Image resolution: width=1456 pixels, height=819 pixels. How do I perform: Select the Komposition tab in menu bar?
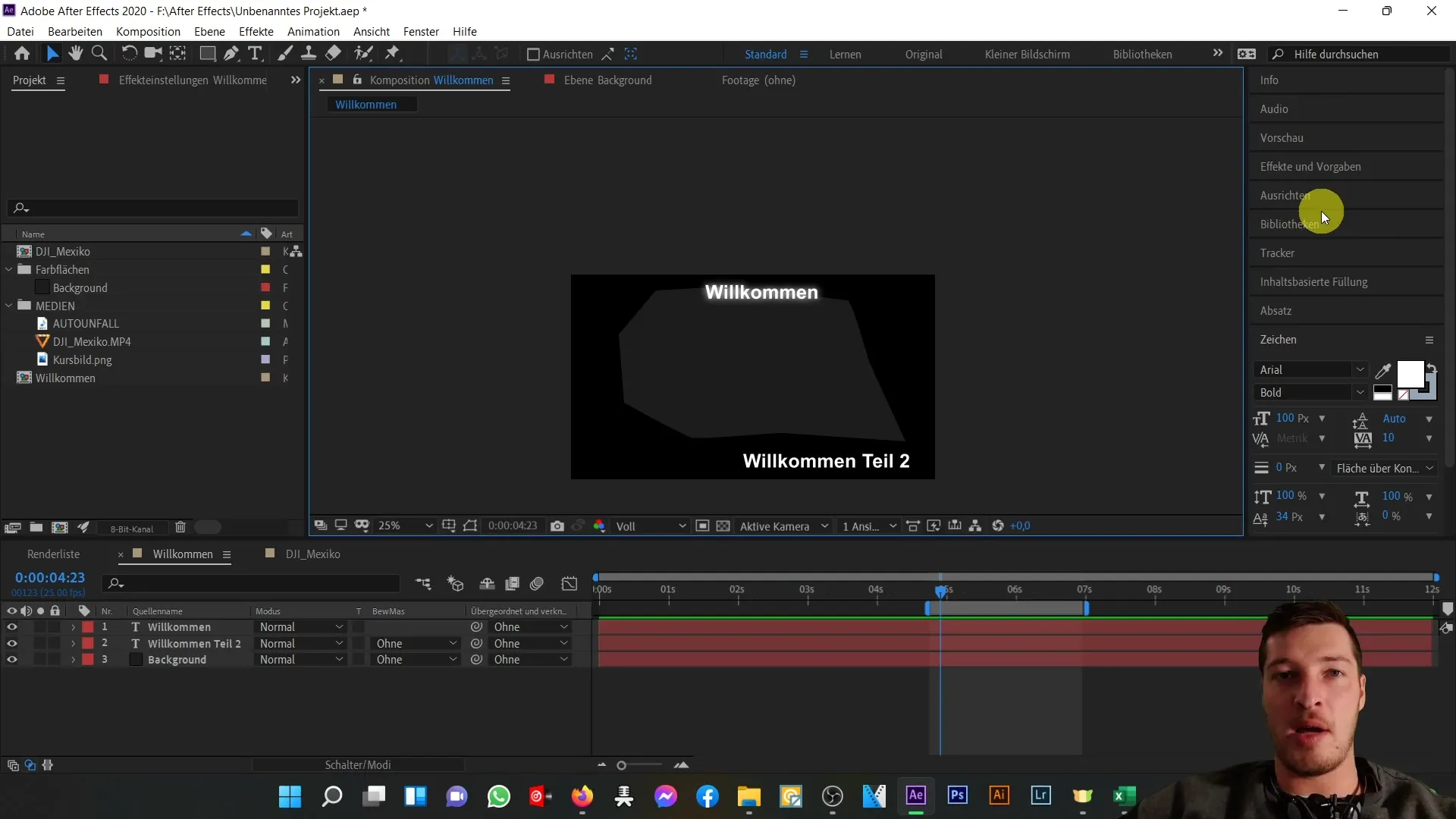(148, 31)
